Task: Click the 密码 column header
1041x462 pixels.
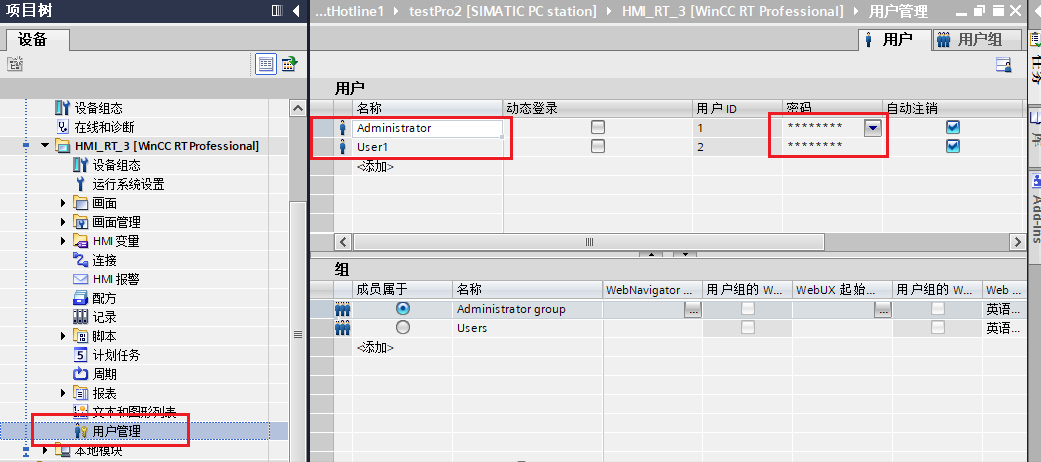Action: tap(833, 108)
